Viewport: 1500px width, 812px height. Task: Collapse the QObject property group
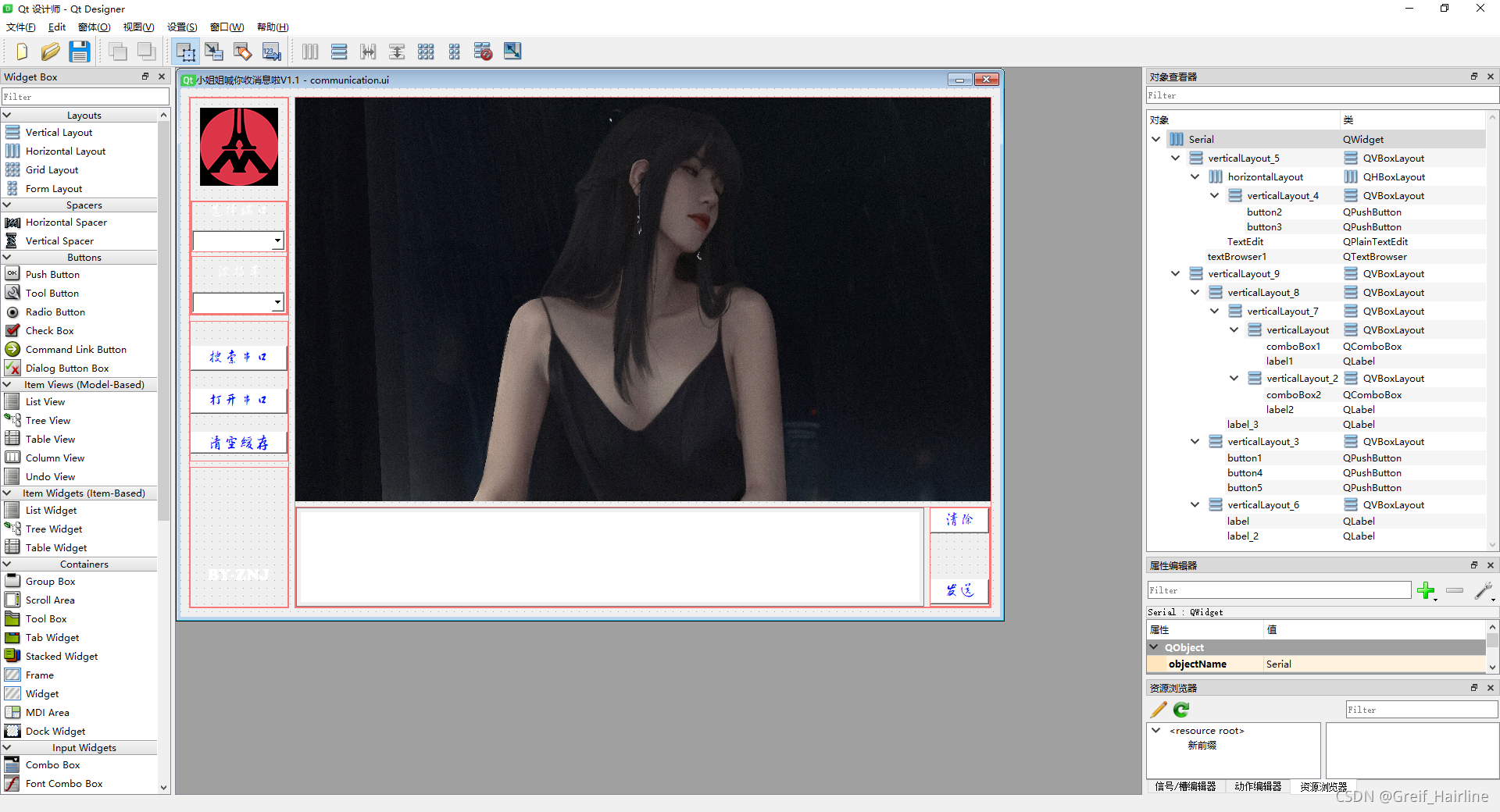(1155, 647)
